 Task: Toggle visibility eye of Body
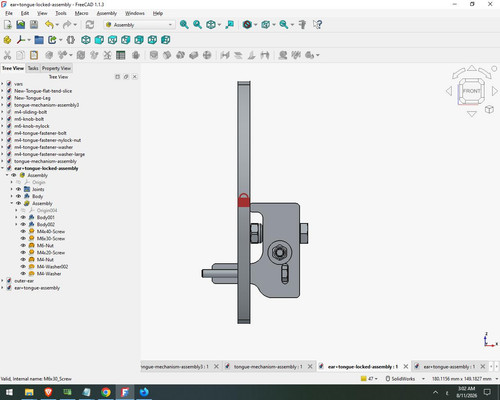point(19,196)
